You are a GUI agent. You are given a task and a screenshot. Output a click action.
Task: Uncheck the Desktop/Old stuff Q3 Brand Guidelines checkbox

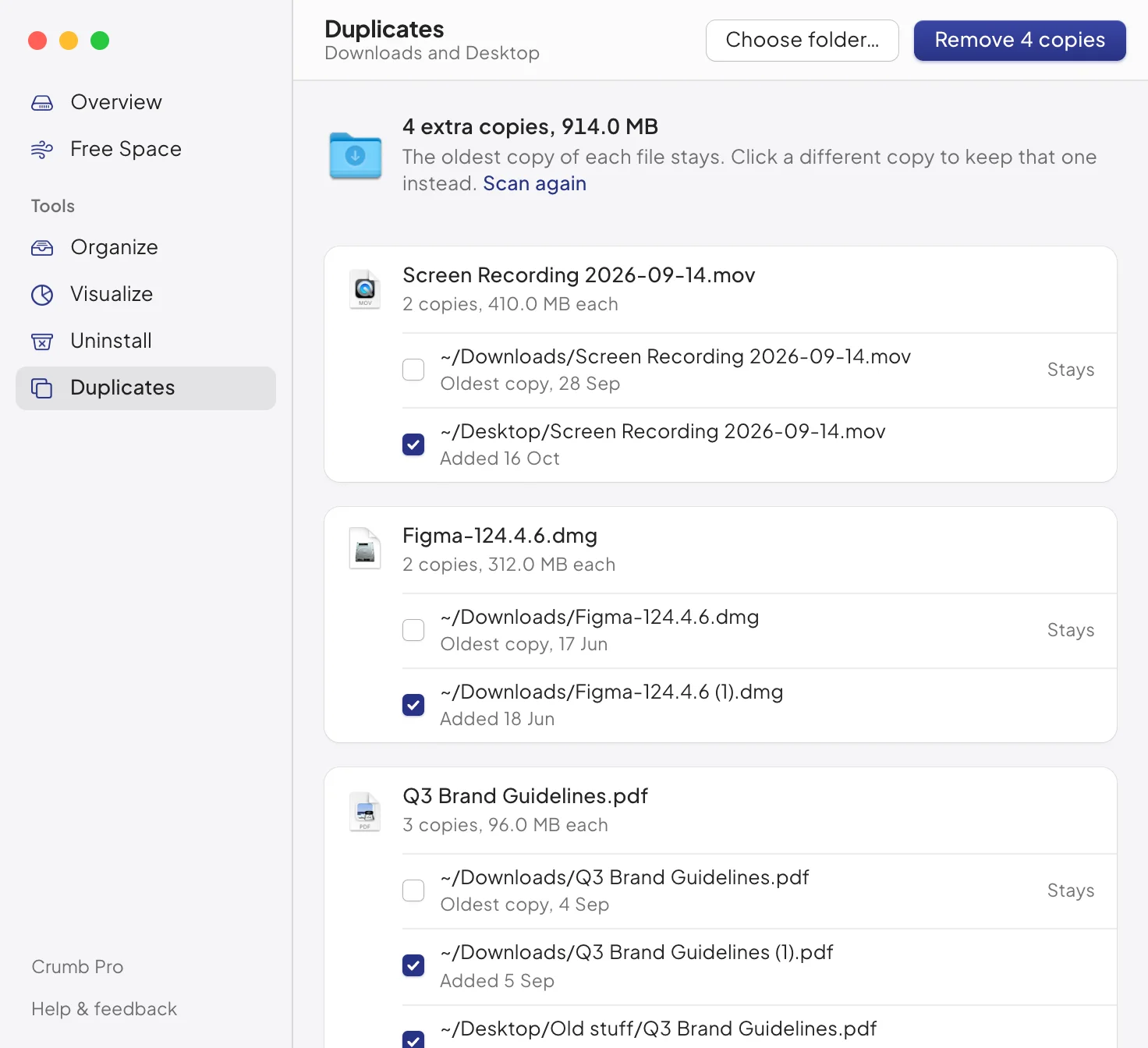tap(413, 1039)
